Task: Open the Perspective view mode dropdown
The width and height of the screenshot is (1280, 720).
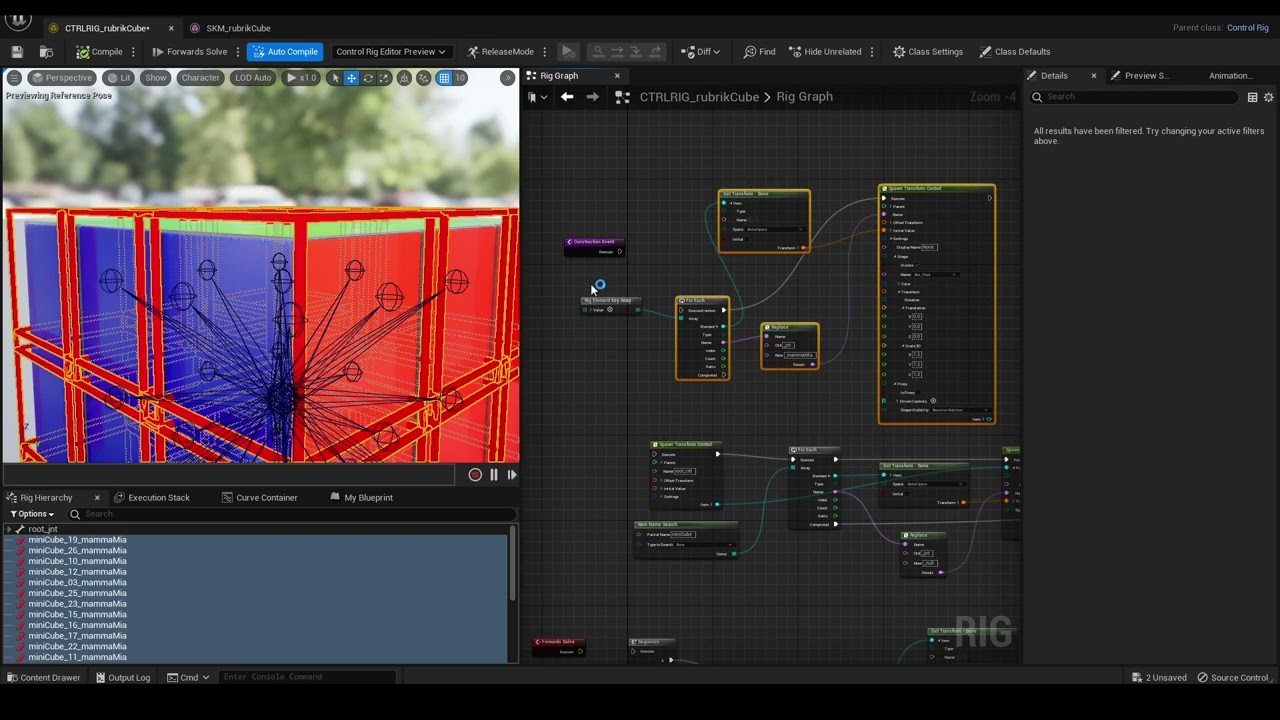Action: pyautogui.click(x=62, y=78)
